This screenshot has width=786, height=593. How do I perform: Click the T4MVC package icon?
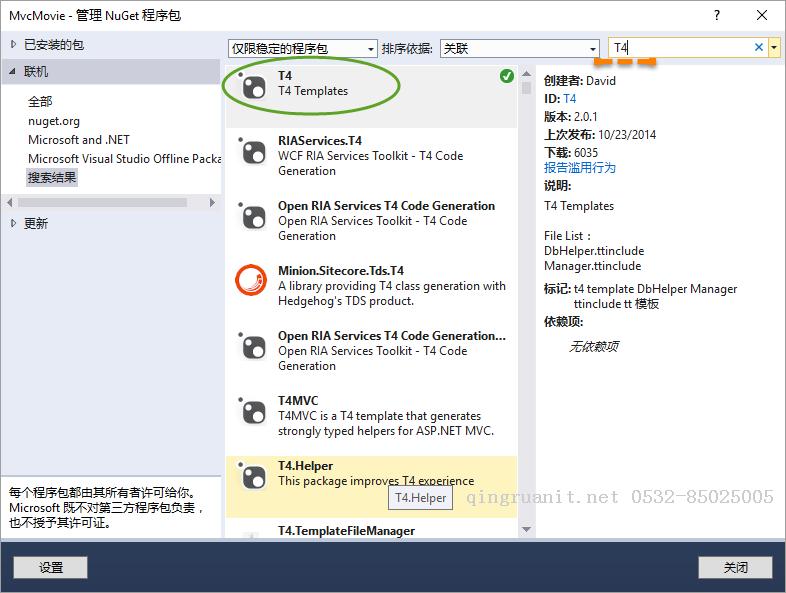(x=253, y=412)
